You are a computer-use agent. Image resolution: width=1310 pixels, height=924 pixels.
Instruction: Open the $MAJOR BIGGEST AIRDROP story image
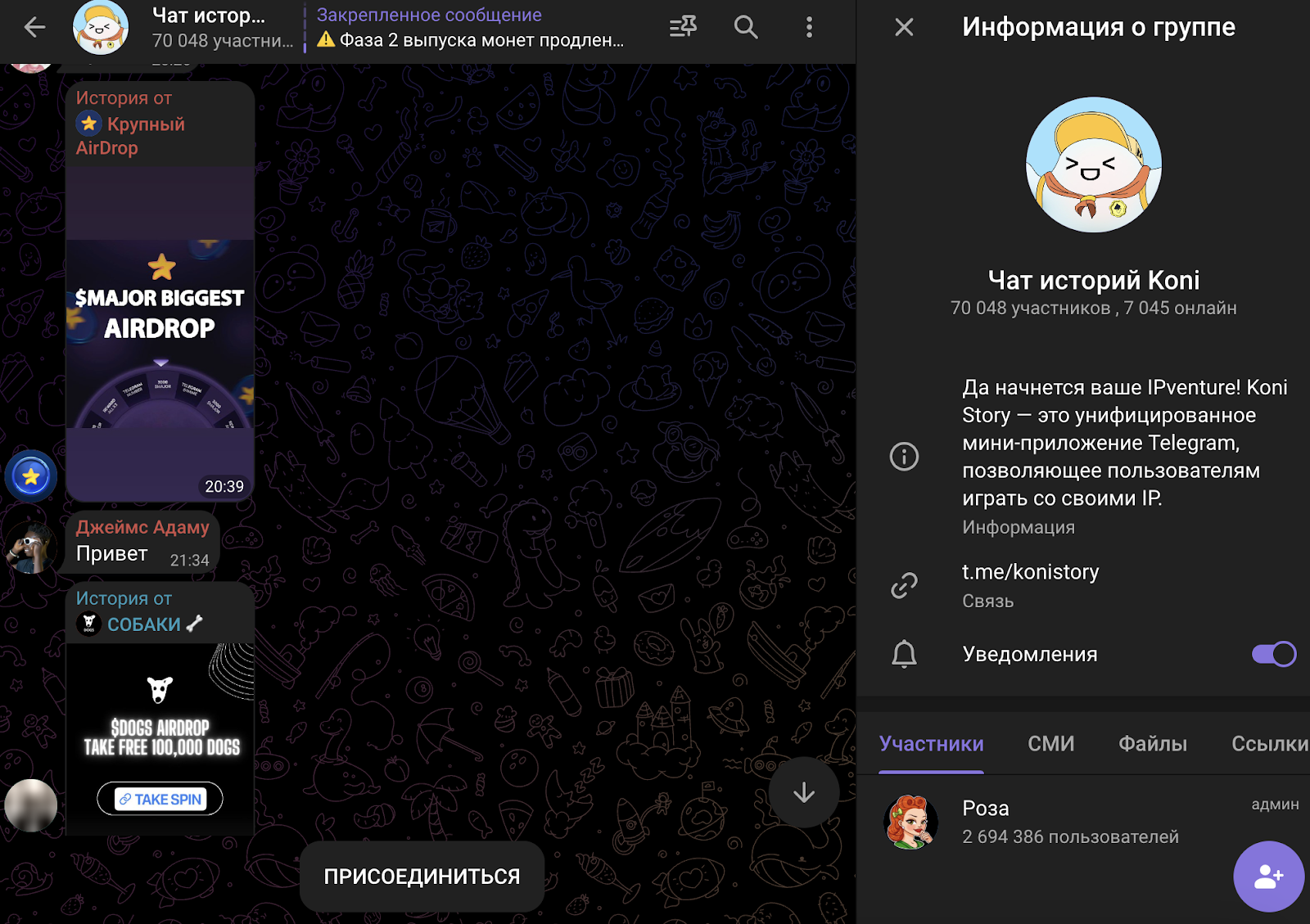coord(160,334)
